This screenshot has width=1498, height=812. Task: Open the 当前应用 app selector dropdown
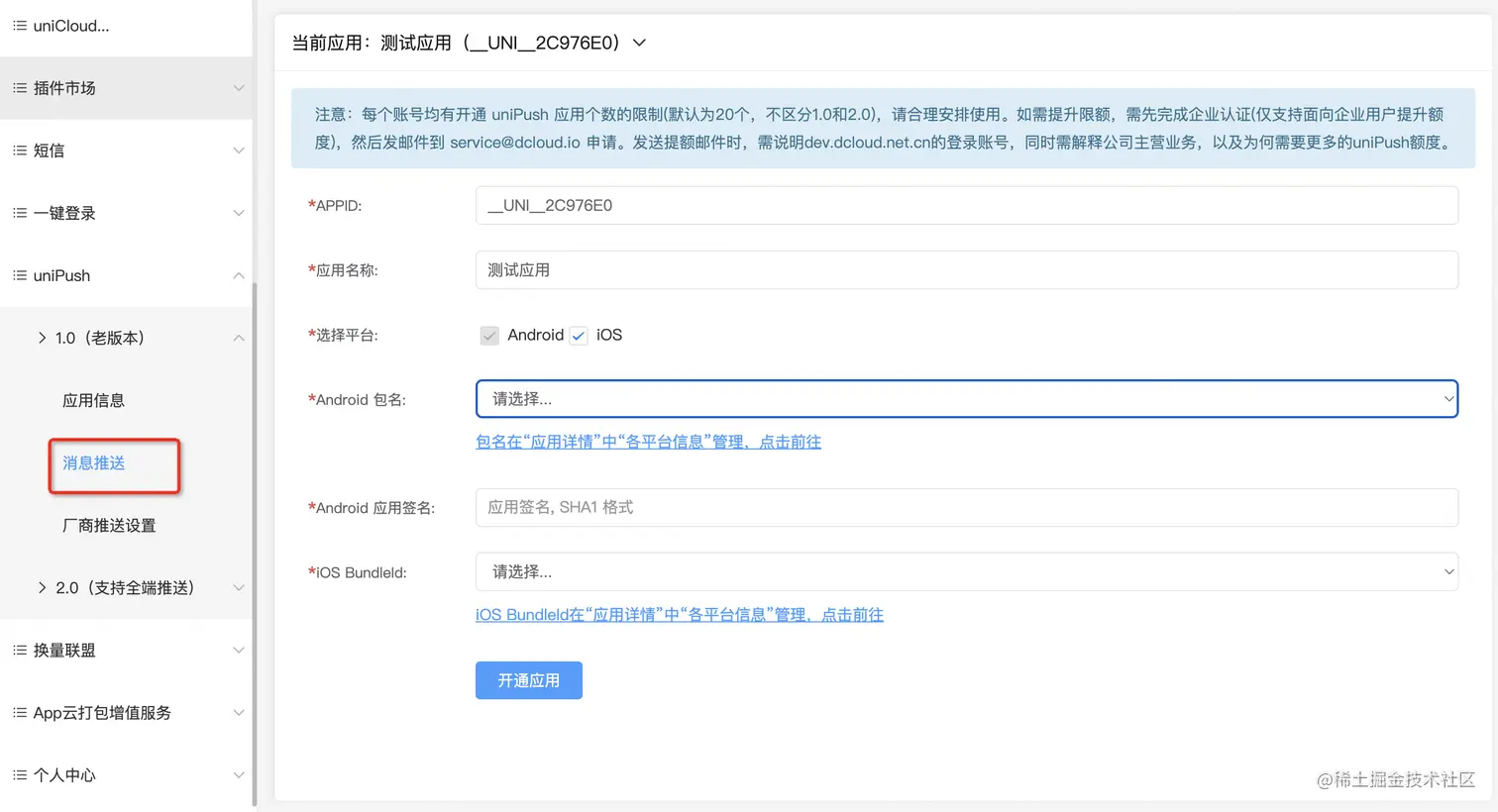pos(639,43)
